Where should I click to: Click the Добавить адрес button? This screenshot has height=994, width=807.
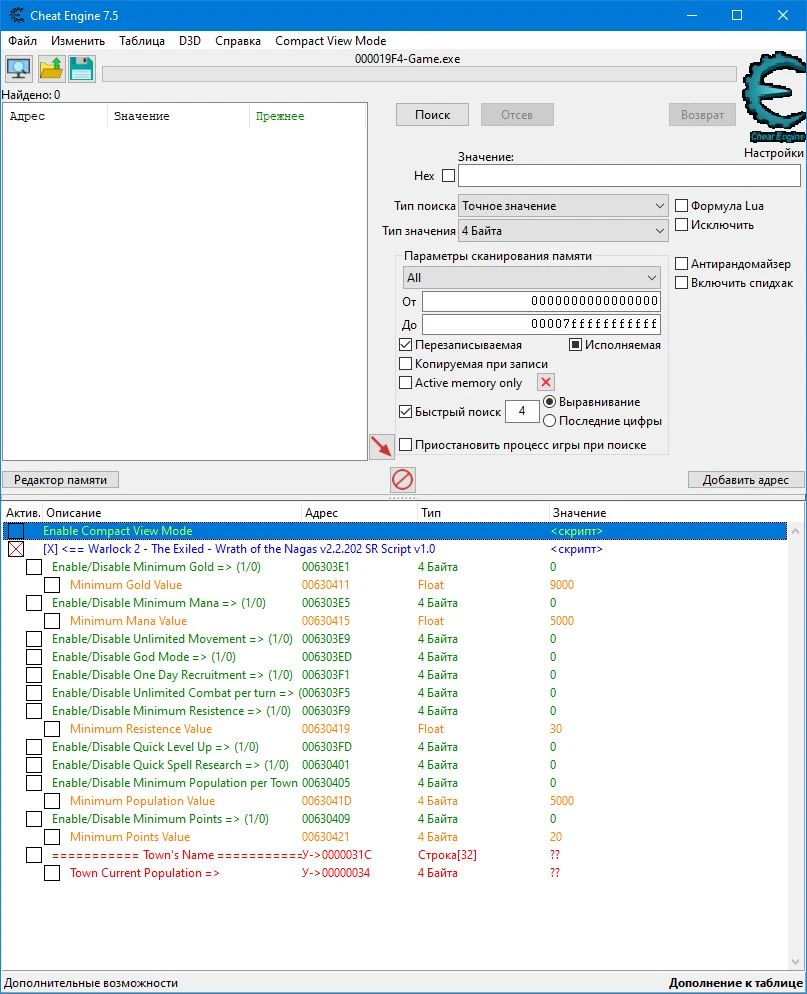tap(746, 480)
